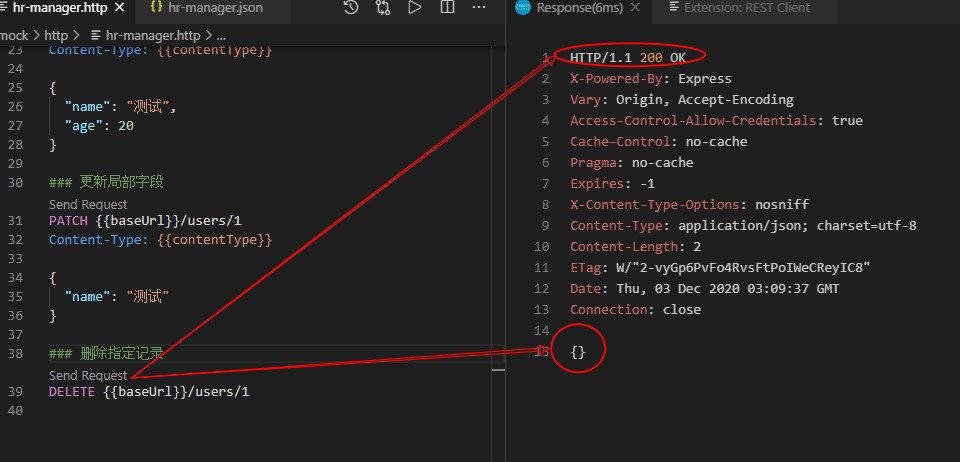Click the HTTP/1.1 200 OK status line
The height and width of the screenshot is (462, 960).
(628, 57)
